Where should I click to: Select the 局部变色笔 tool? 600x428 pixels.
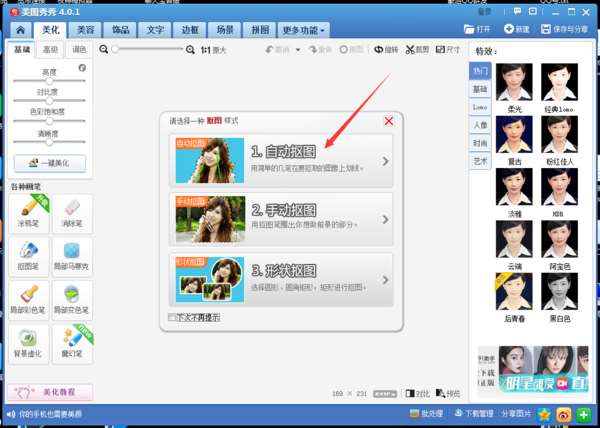pos(72,300)
